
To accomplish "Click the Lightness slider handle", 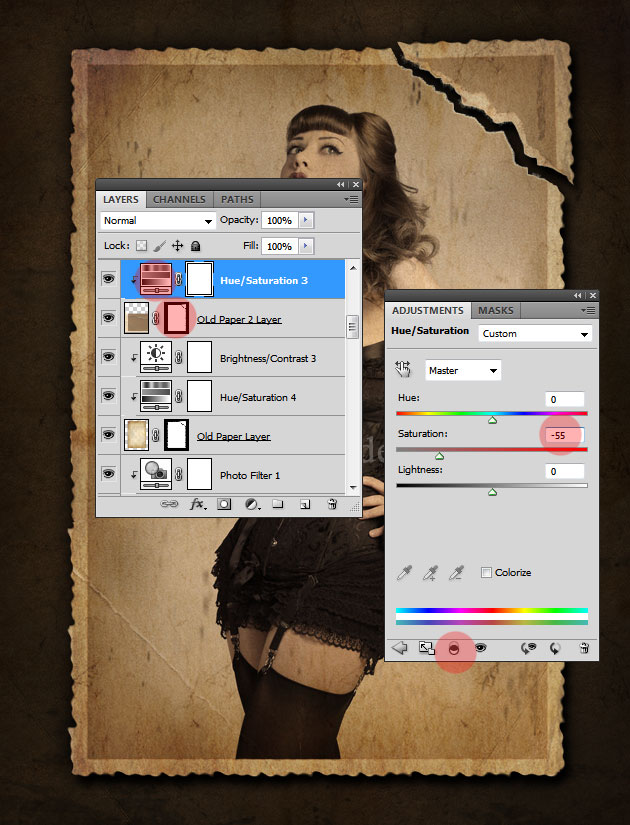I will pos(493,492).
